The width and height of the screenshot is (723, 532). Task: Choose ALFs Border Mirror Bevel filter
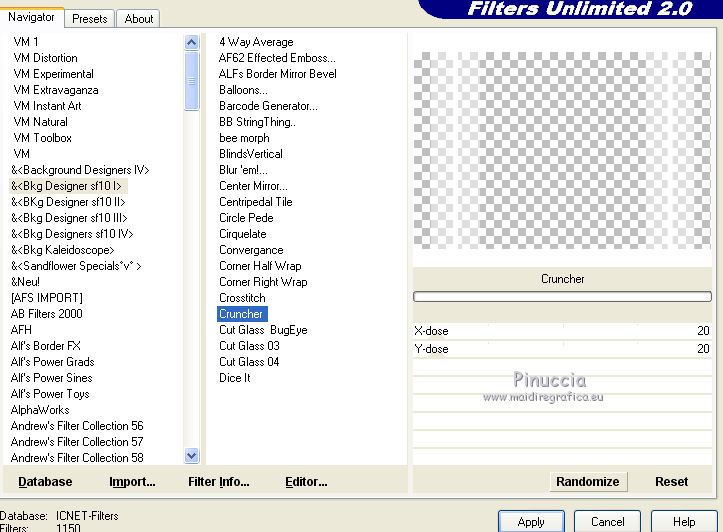coord(278,74)
